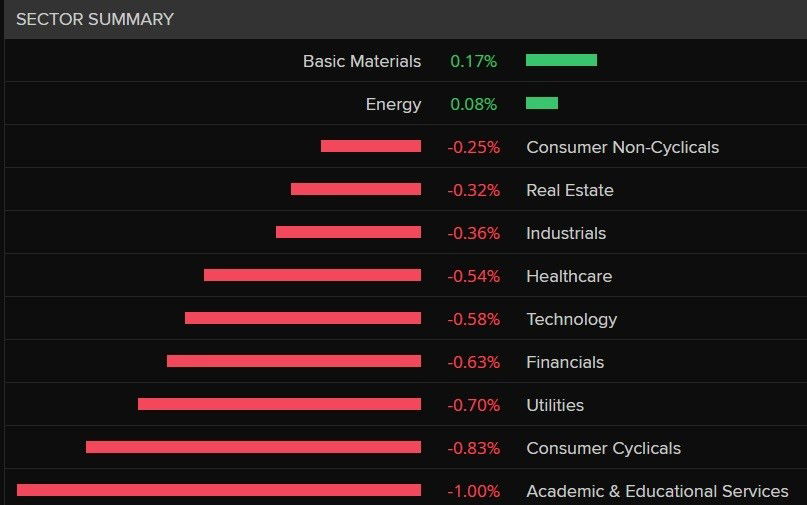Click the -0.58% Technology value
The width and height of the screenshot is (807, 505).
pyautogui.click(x=473, y=319)
